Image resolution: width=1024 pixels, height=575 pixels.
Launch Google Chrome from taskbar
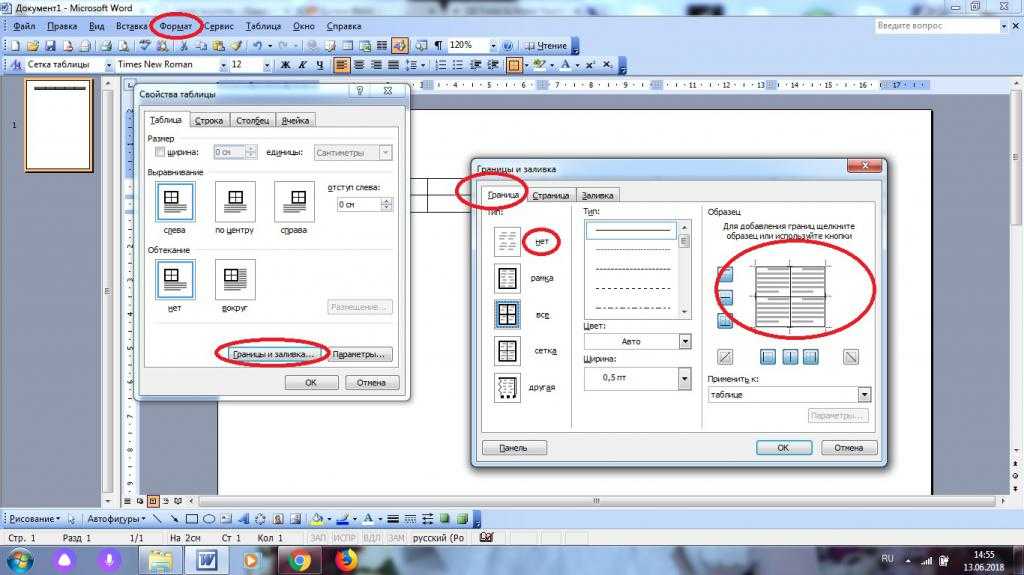pyautogui.click(x=299, y=561)
